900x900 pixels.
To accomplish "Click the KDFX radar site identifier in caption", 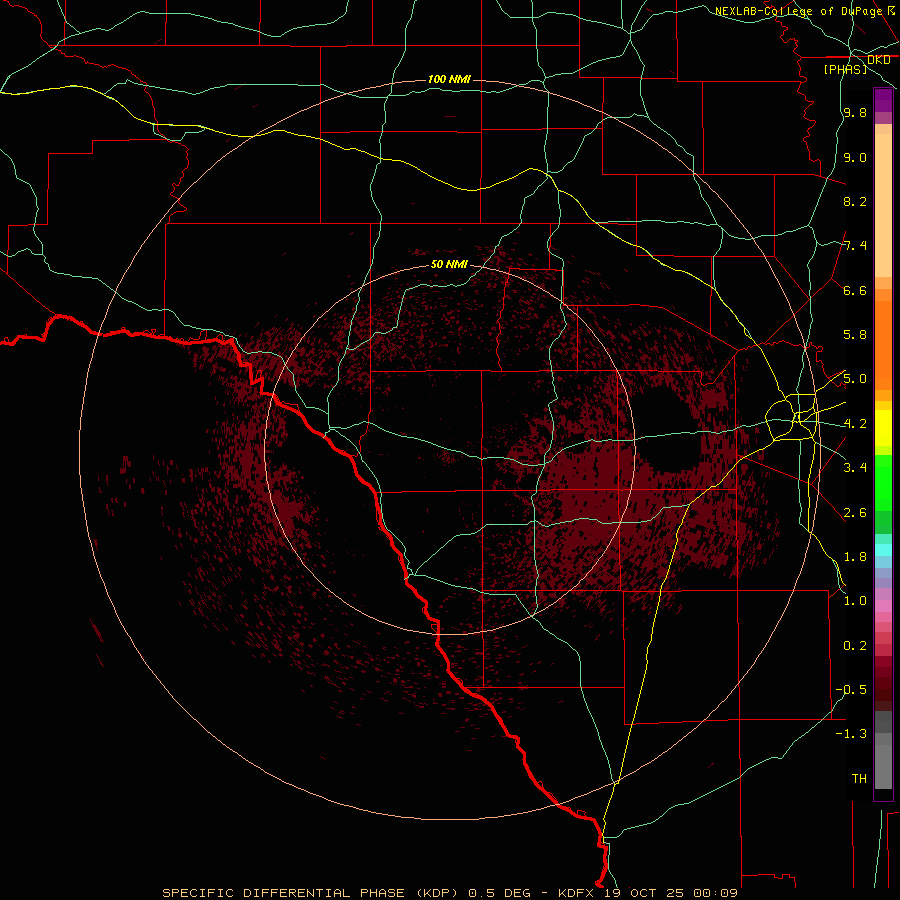I will 578,893.
